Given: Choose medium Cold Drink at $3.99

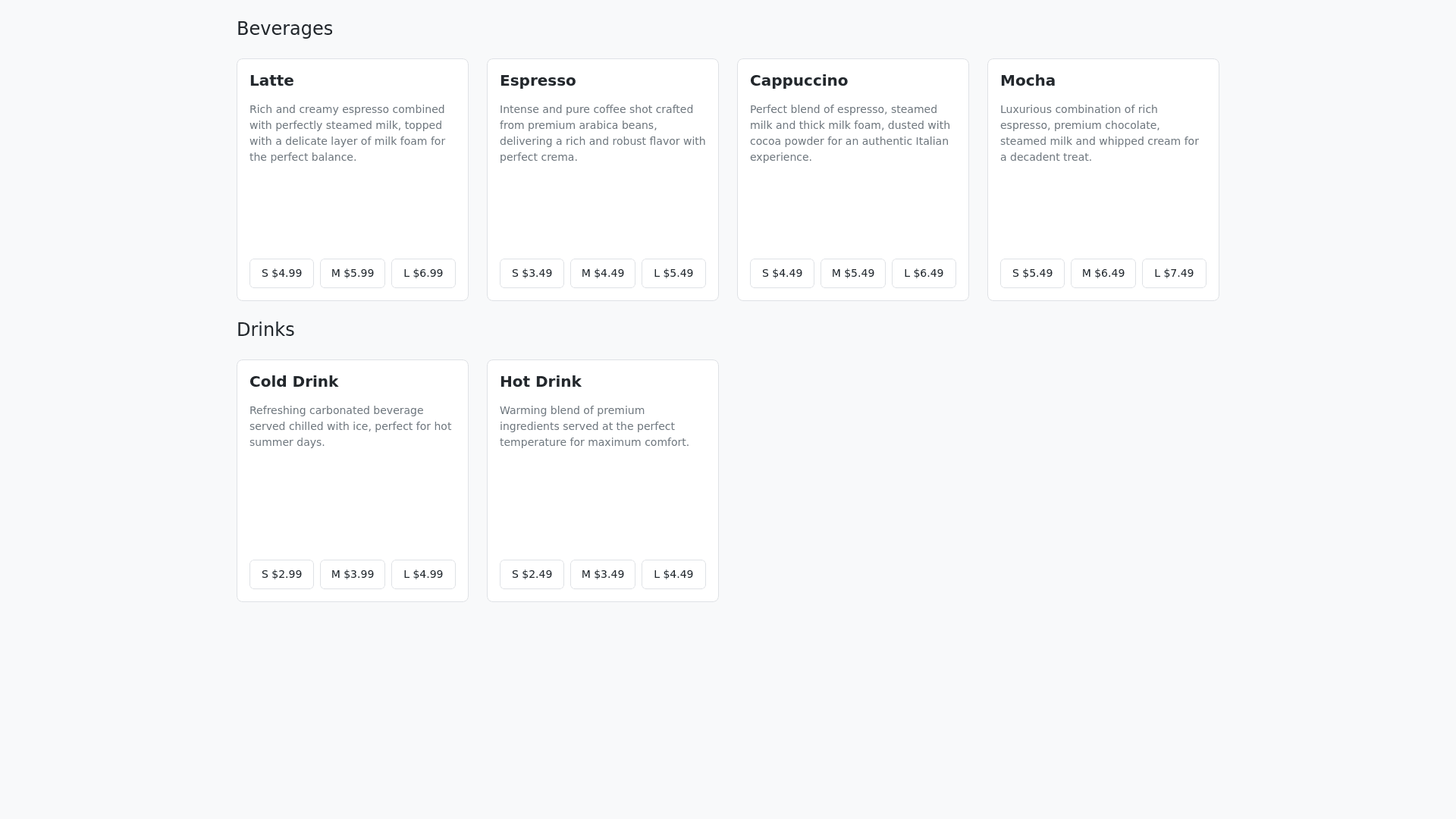Looking at the screenshot, I should coord(353,574).
